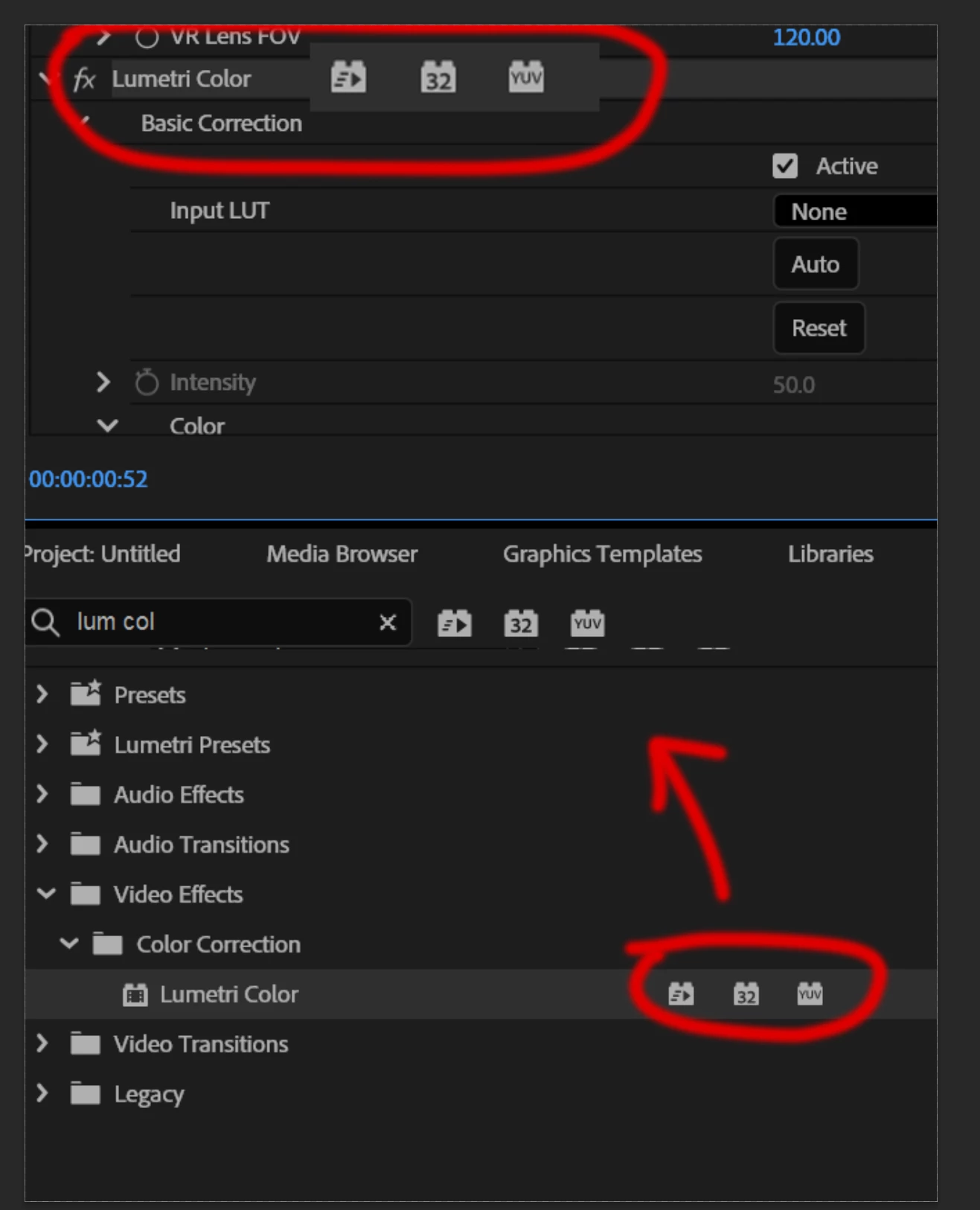Open the Media Browser tab
This screenshot has width=980, height=1210.
coord(342,554)
